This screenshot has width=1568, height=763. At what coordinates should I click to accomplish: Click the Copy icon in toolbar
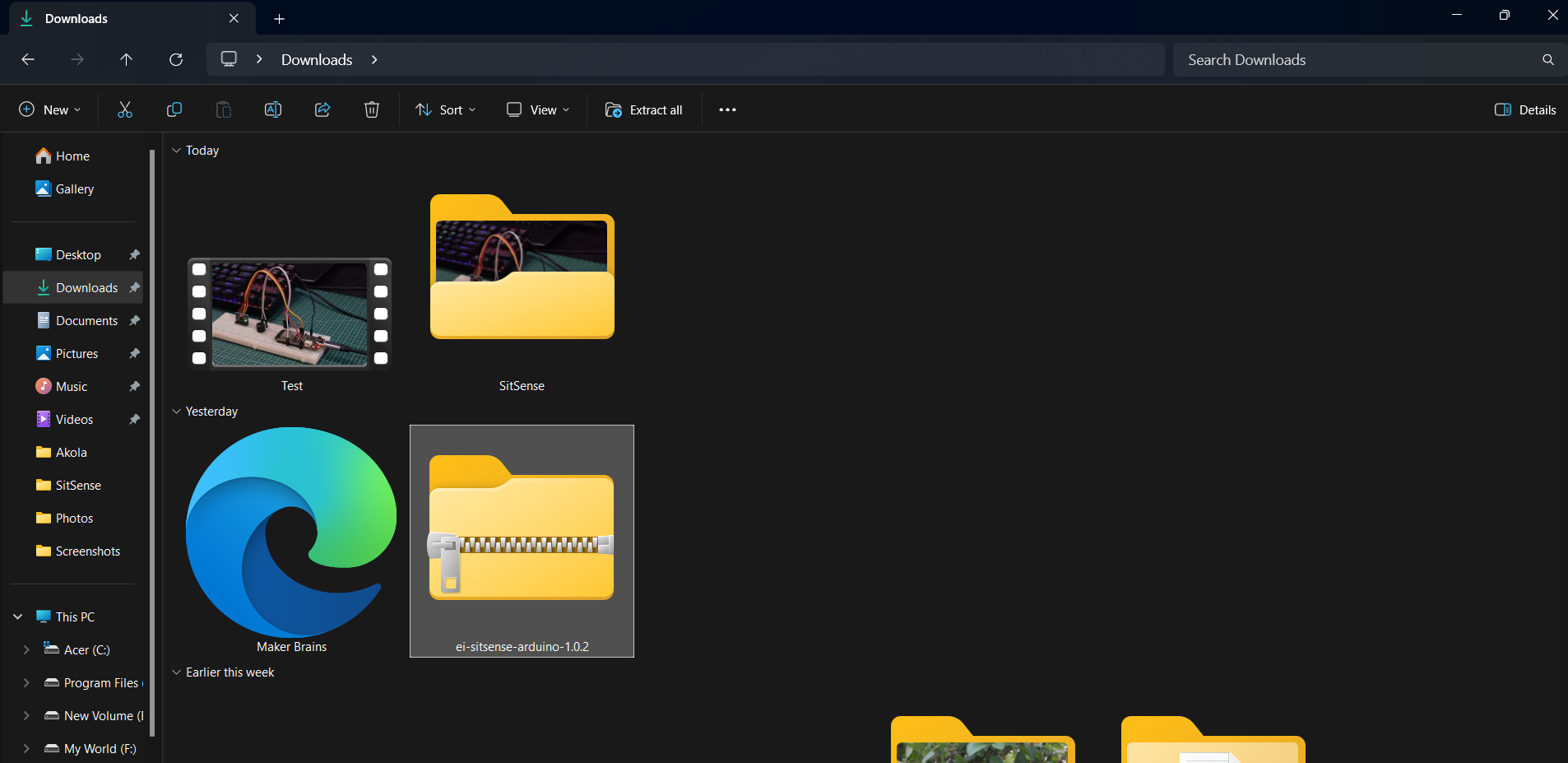tap(174, 109)
